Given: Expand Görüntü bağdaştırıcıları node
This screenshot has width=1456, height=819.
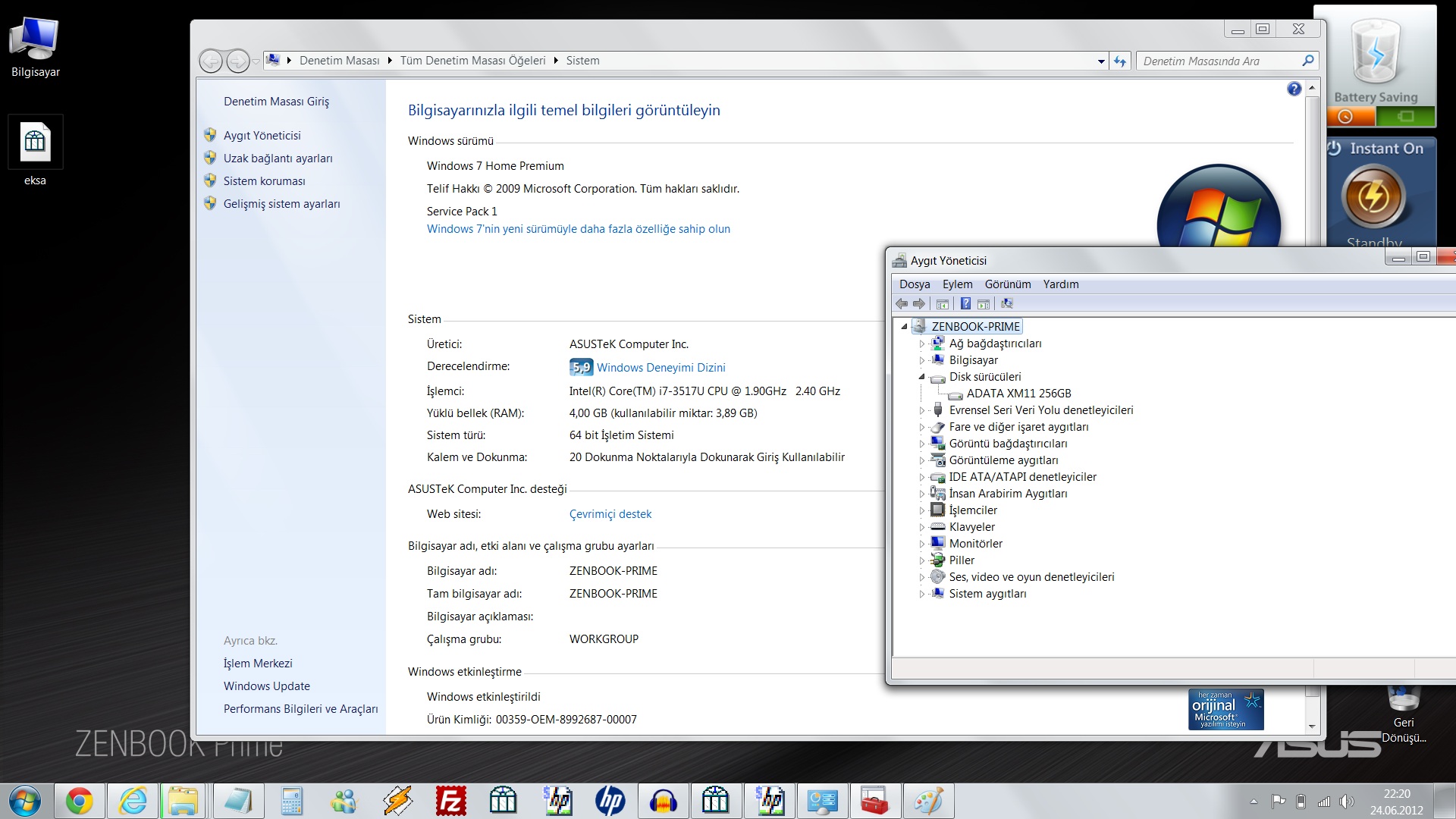Looking at the screenshot, I should click(922, 444).
